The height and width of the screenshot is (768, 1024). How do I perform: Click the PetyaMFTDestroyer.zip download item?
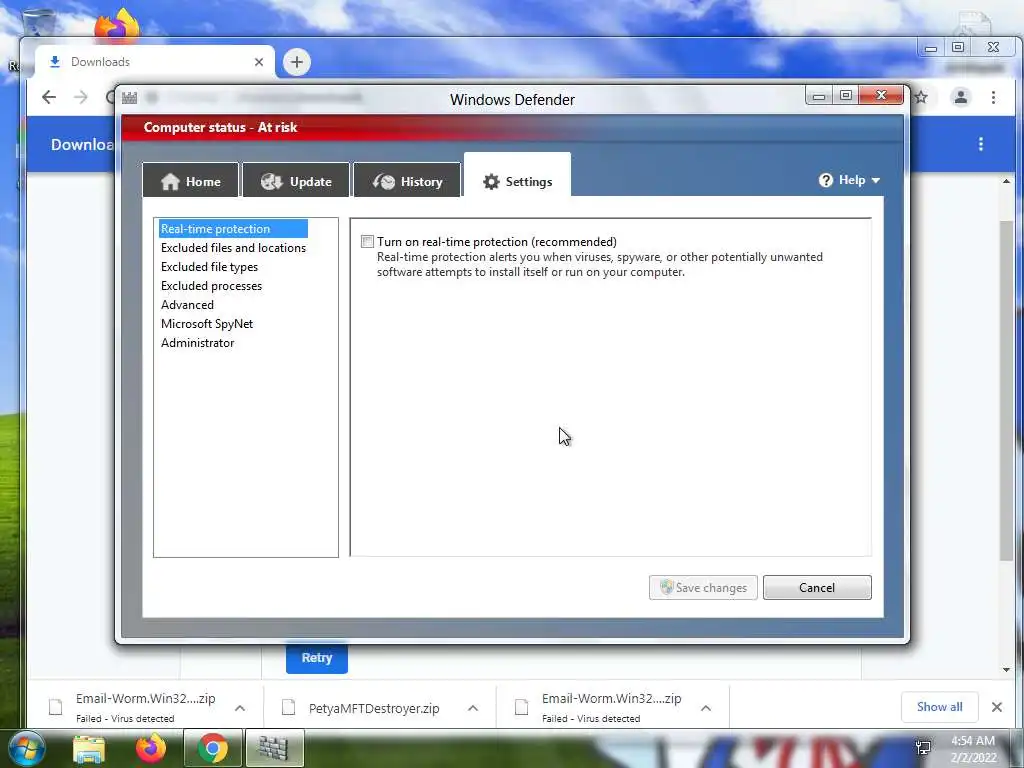(x=374, y=708)
